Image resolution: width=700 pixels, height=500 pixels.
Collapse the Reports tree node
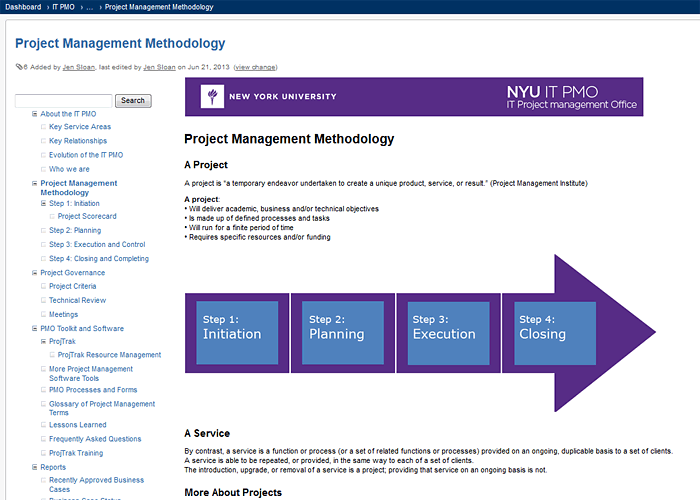pyautogui.click(x=34, y=467)
